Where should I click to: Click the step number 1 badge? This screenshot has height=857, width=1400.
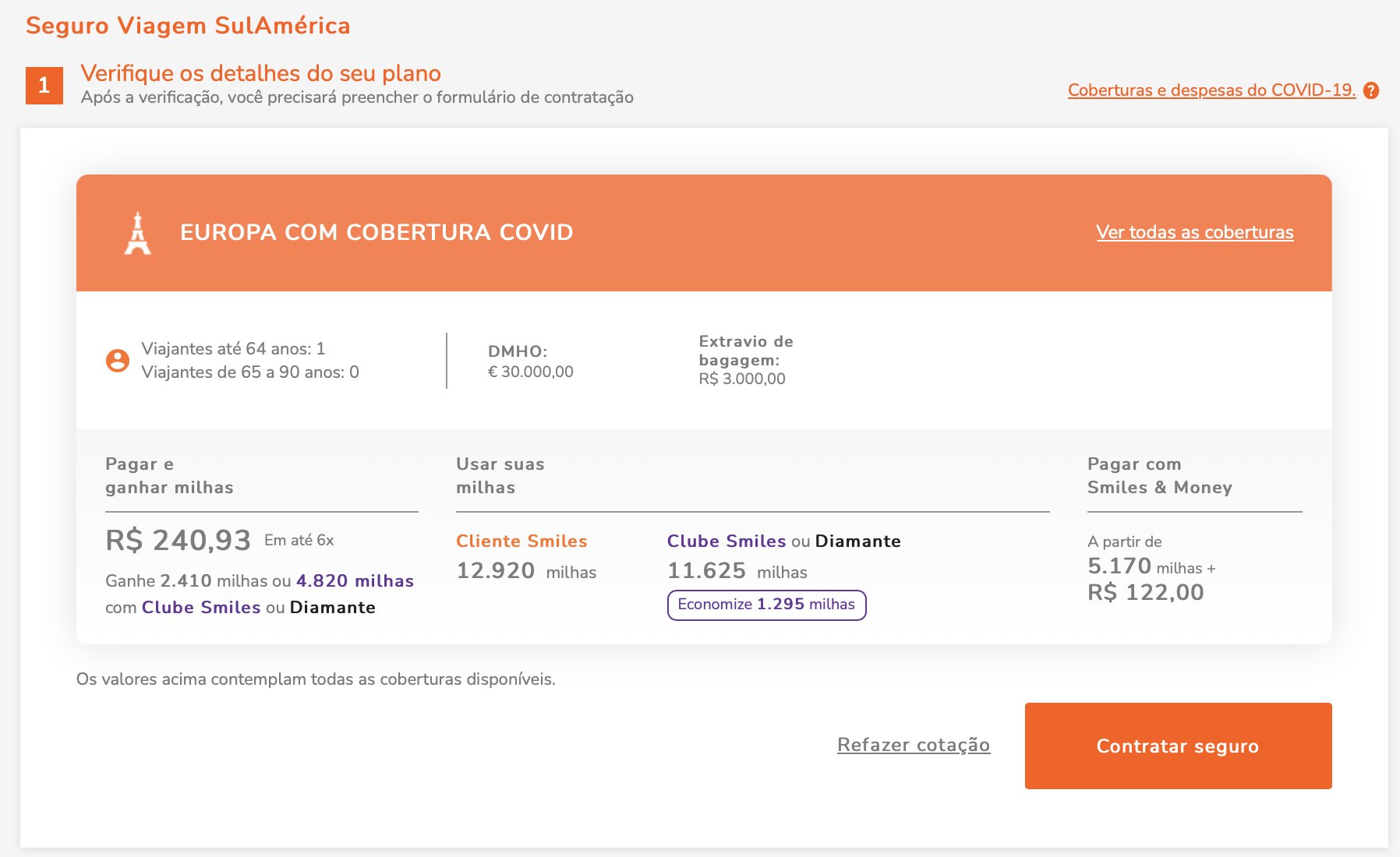tap(44, 85)
